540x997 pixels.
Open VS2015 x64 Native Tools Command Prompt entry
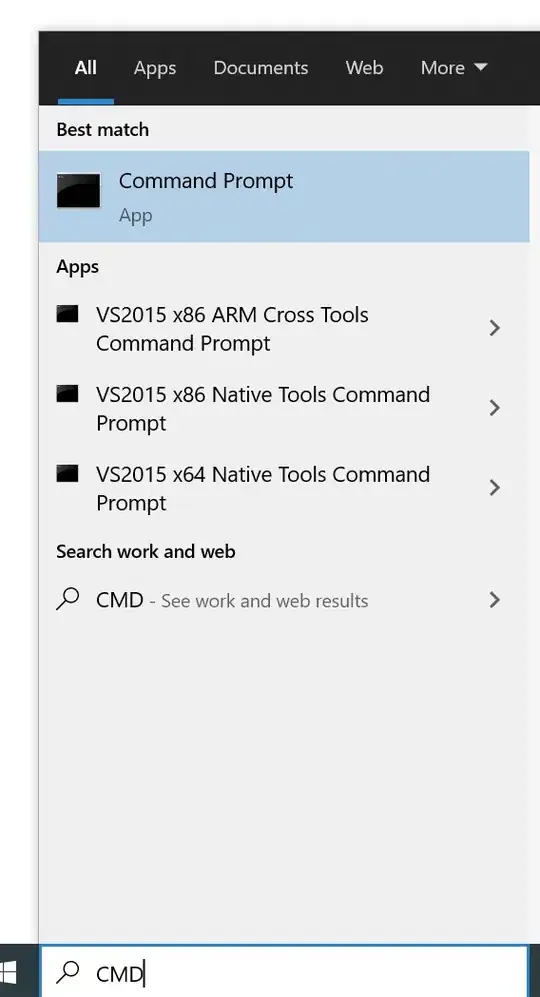(284, 488)
